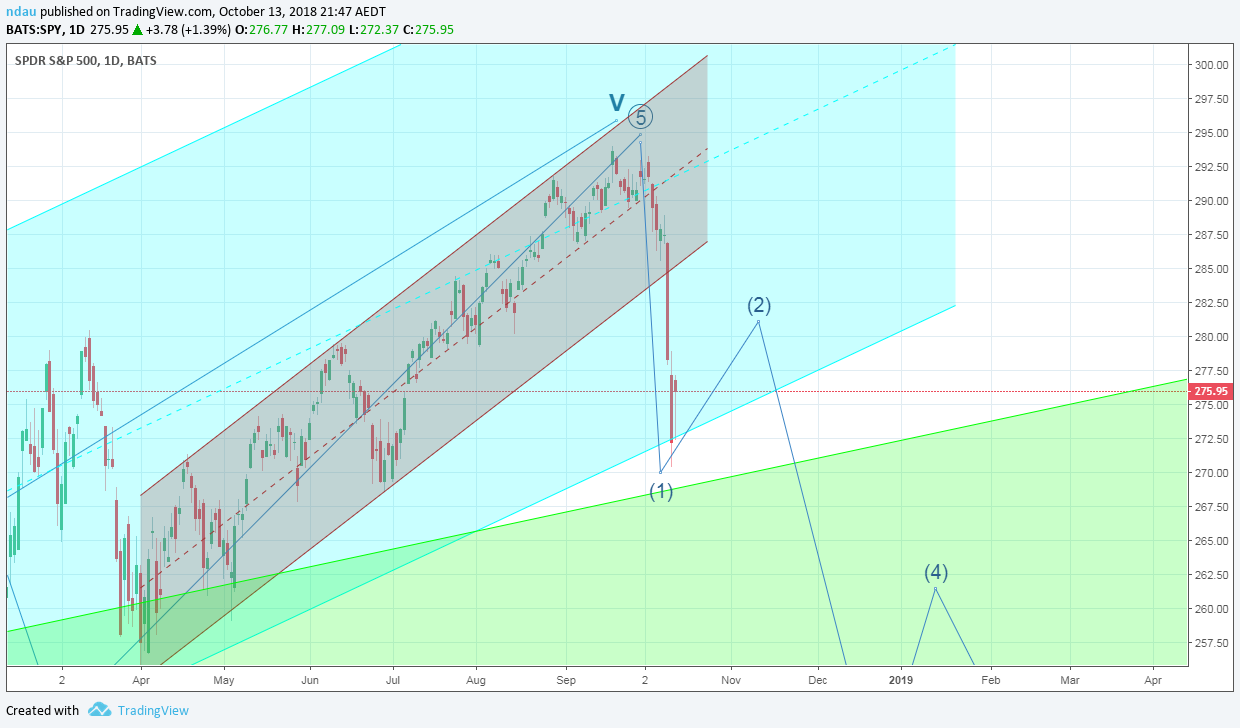1240x728 pixels.
Task: Select the V wave label
Action: coord(617,102)
